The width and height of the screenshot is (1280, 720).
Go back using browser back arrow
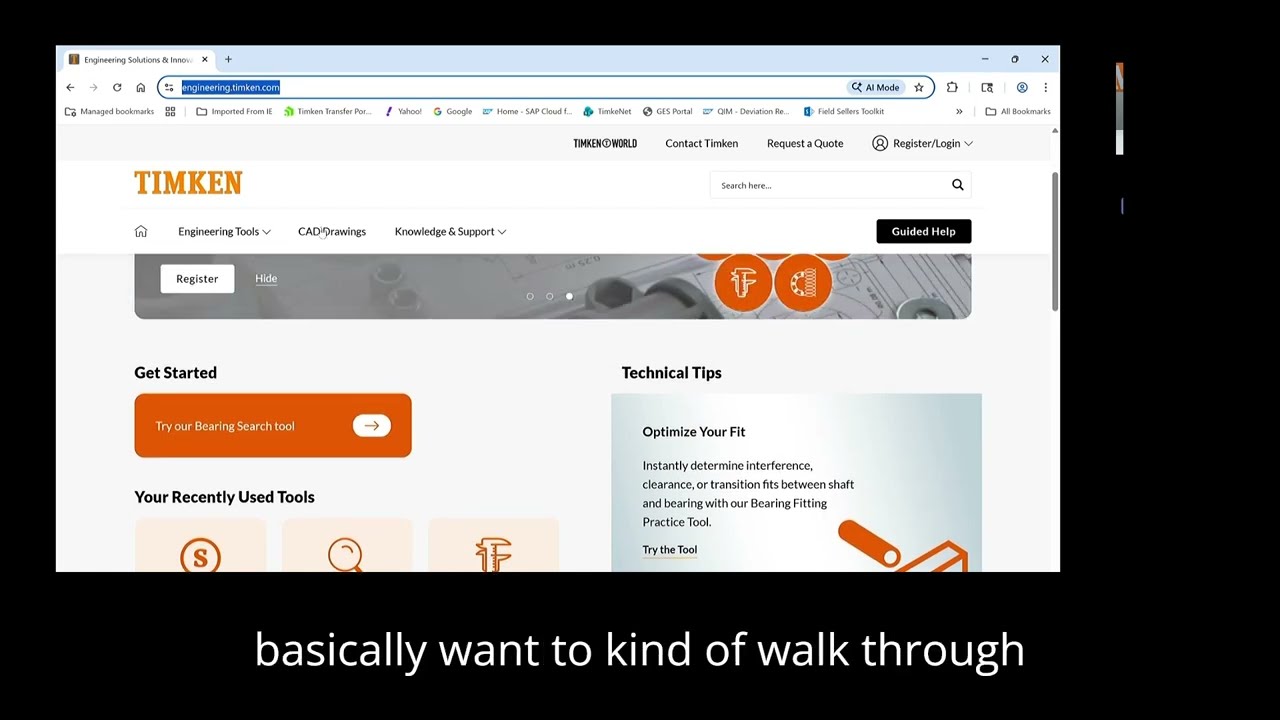[x=70, y=87]
